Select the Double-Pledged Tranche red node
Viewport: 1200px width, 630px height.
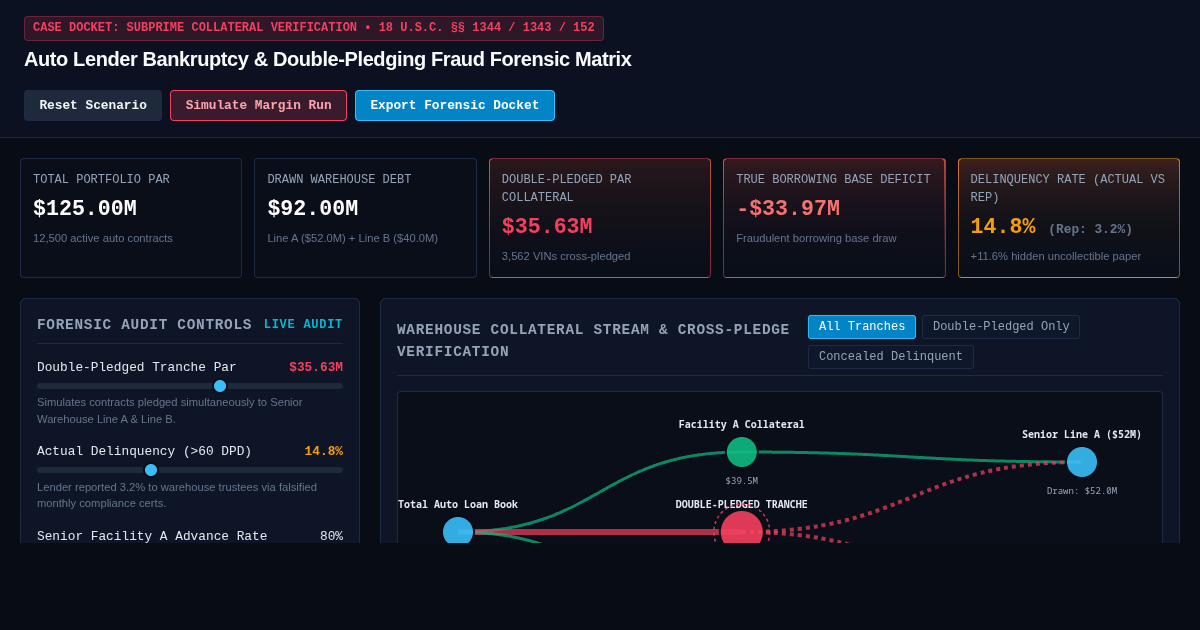[x=742, y=527]
